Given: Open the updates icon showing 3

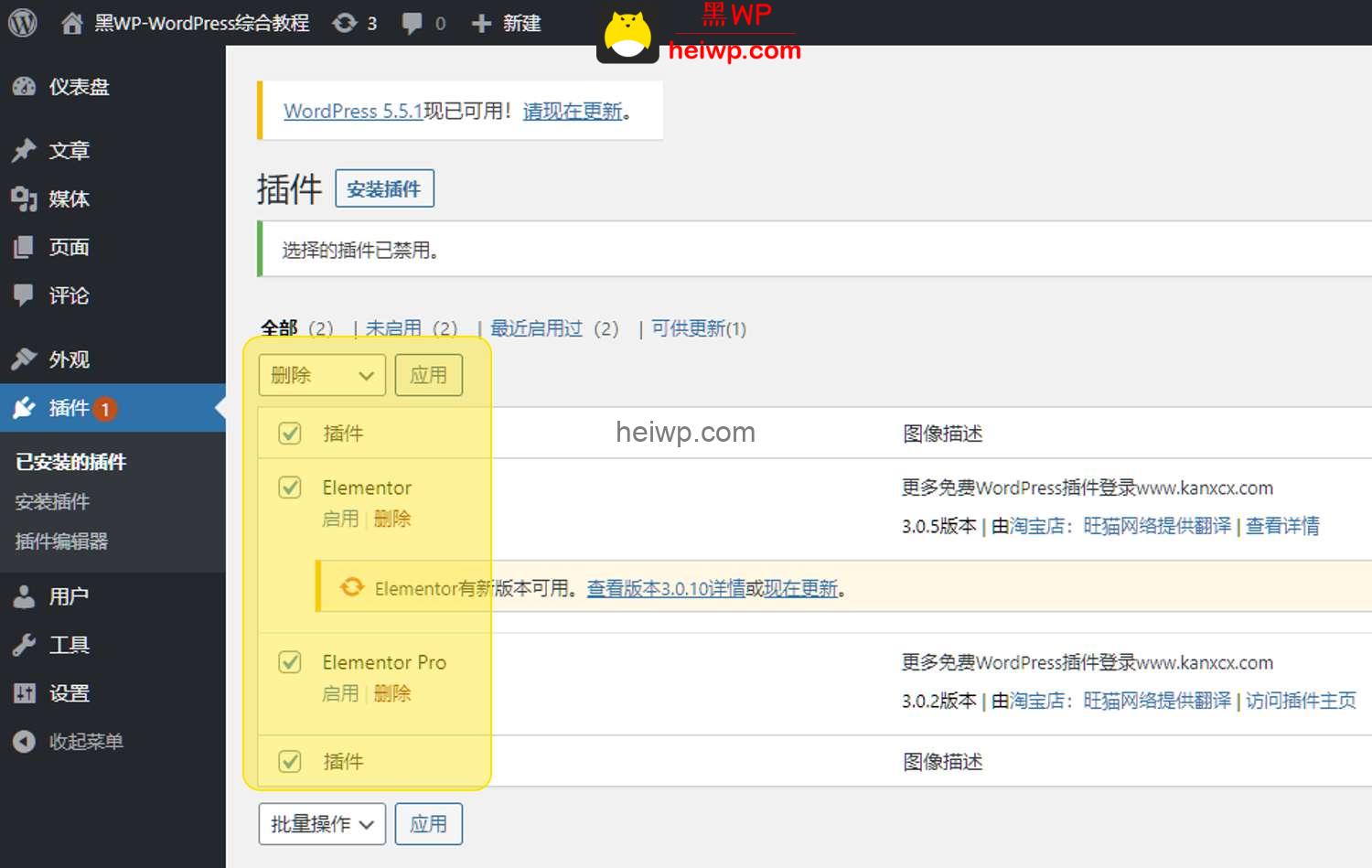Looking at the screenshot, I should 345,23.
